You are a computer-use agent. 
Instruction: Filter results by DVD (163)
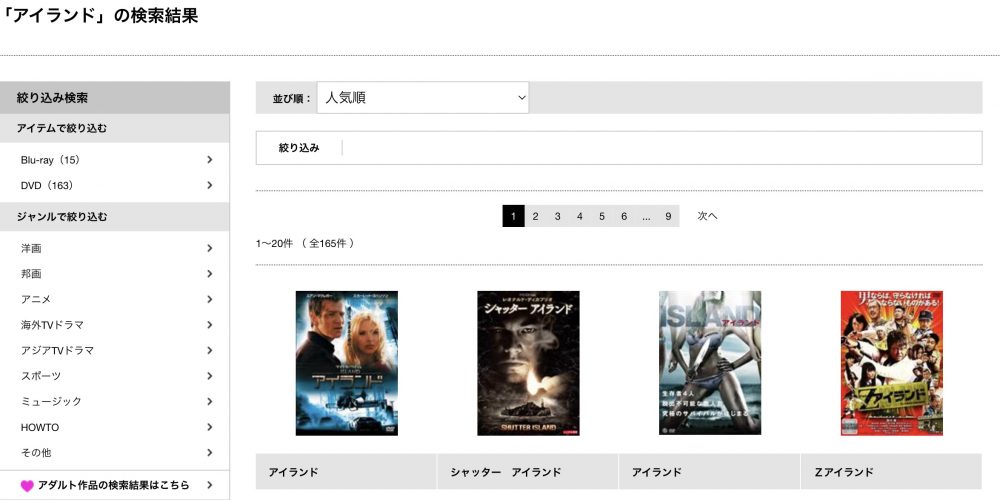point(47,186)
